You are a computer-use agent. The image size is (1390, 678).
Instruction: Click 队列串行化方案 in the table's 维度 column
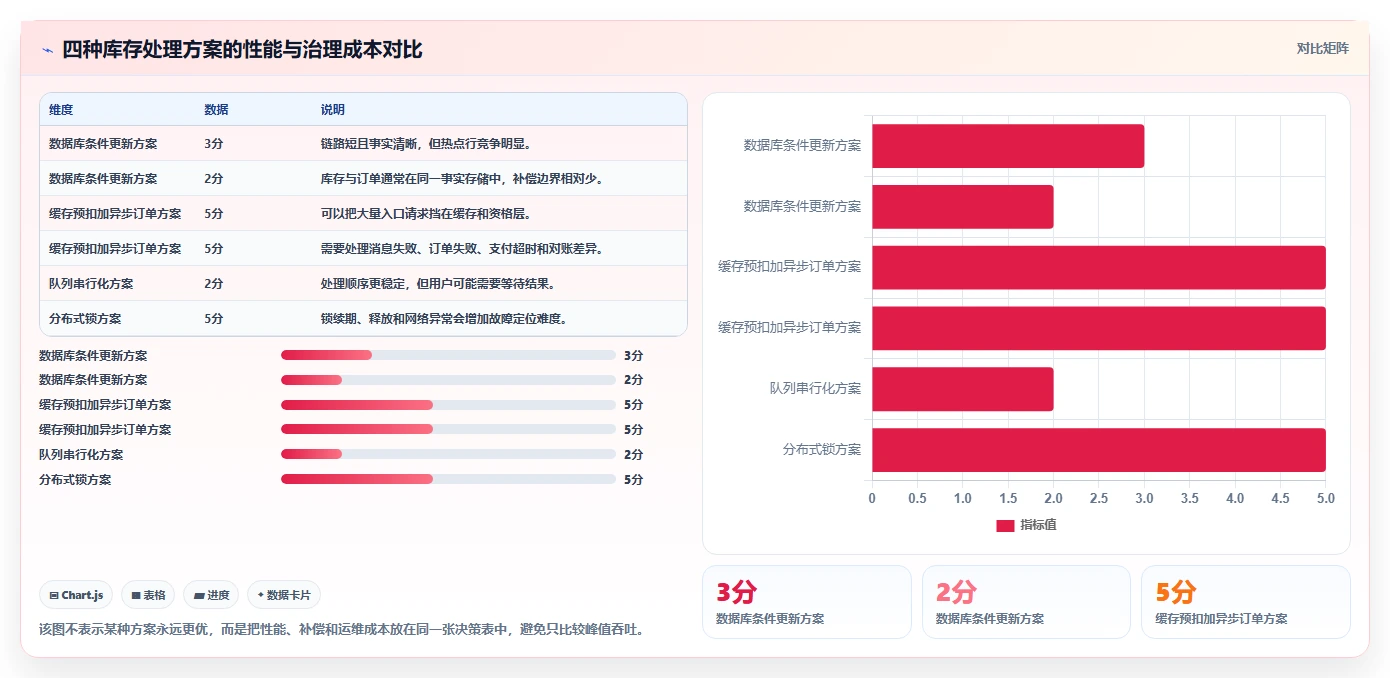[x=91, y=284]
